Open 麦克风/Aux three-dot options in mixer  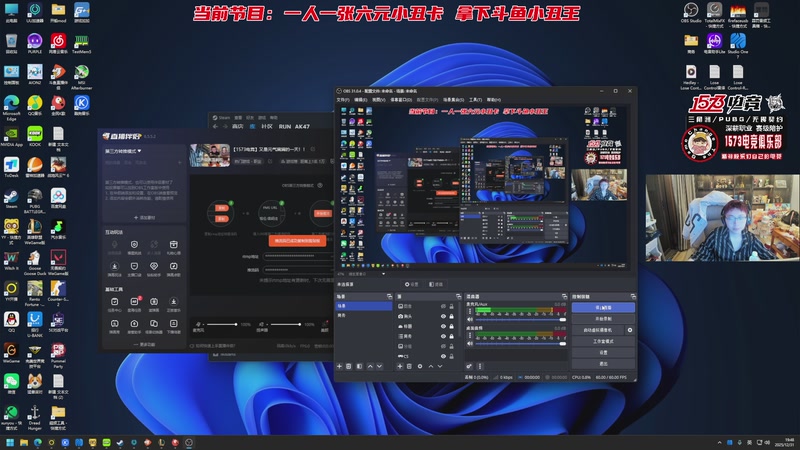tap(470, 311)
